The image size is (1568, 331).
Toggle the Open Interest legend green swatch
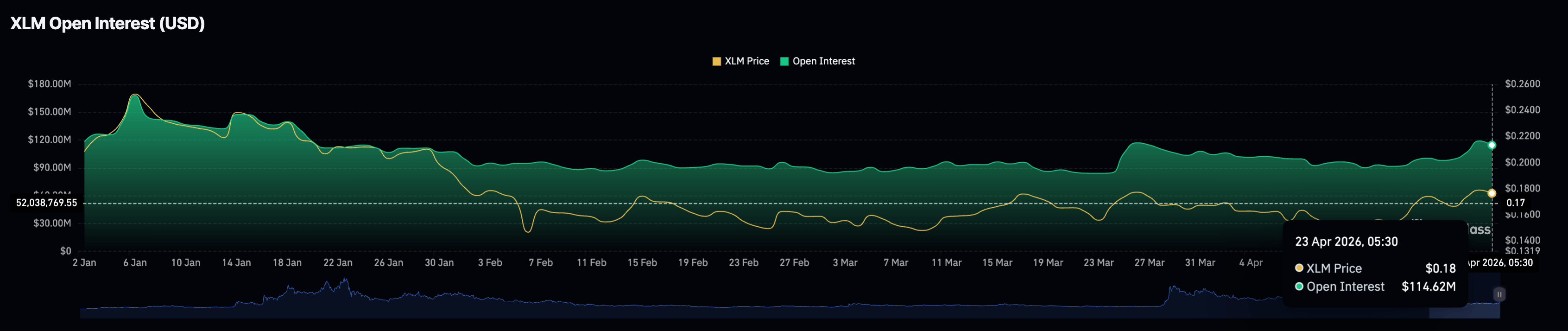[784, 62]
